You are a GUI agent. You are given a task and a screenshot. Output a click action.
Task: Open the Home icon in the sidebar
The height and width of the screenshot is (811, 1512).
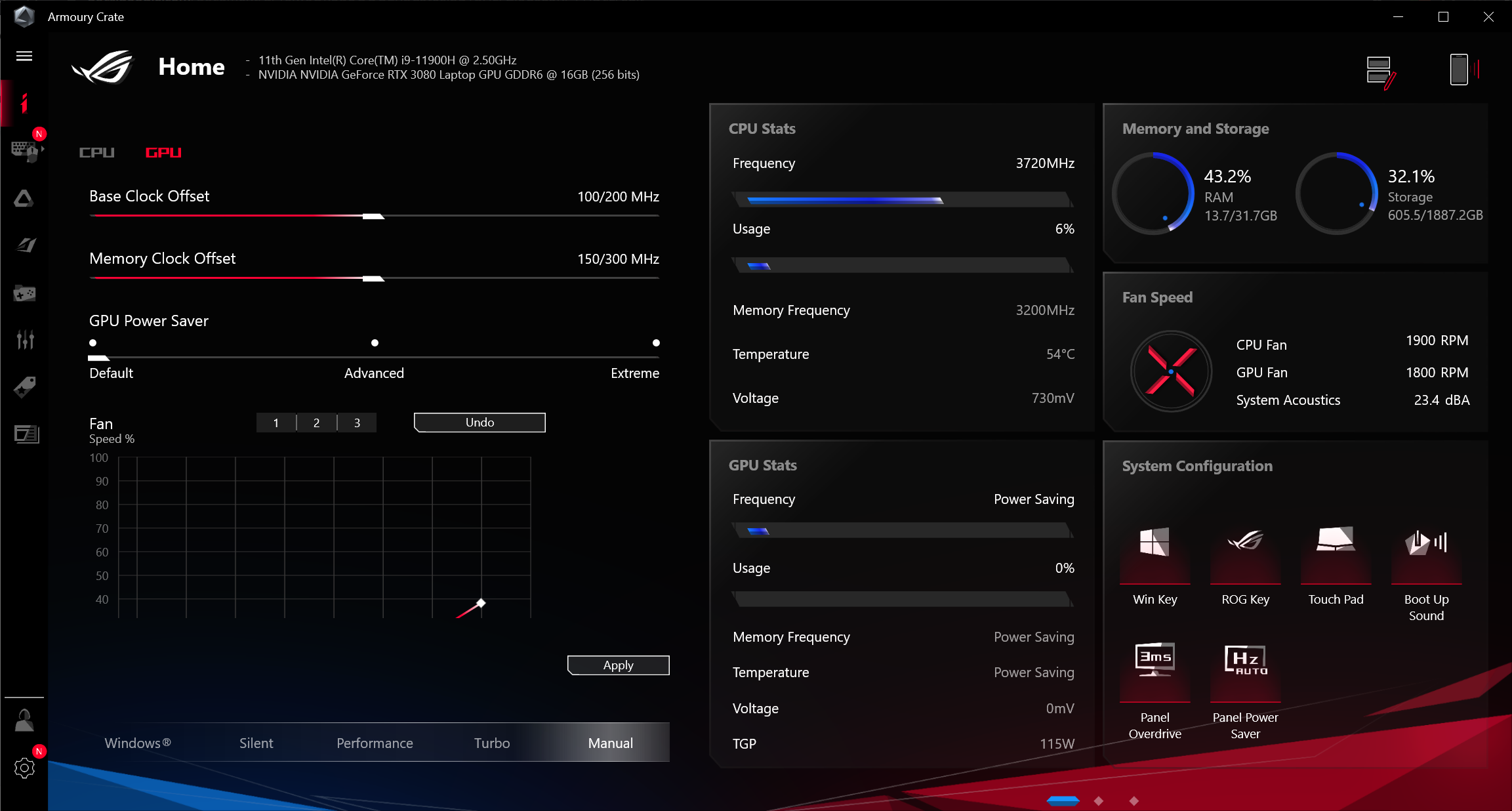pyautogui.click(x=24, y=103)
